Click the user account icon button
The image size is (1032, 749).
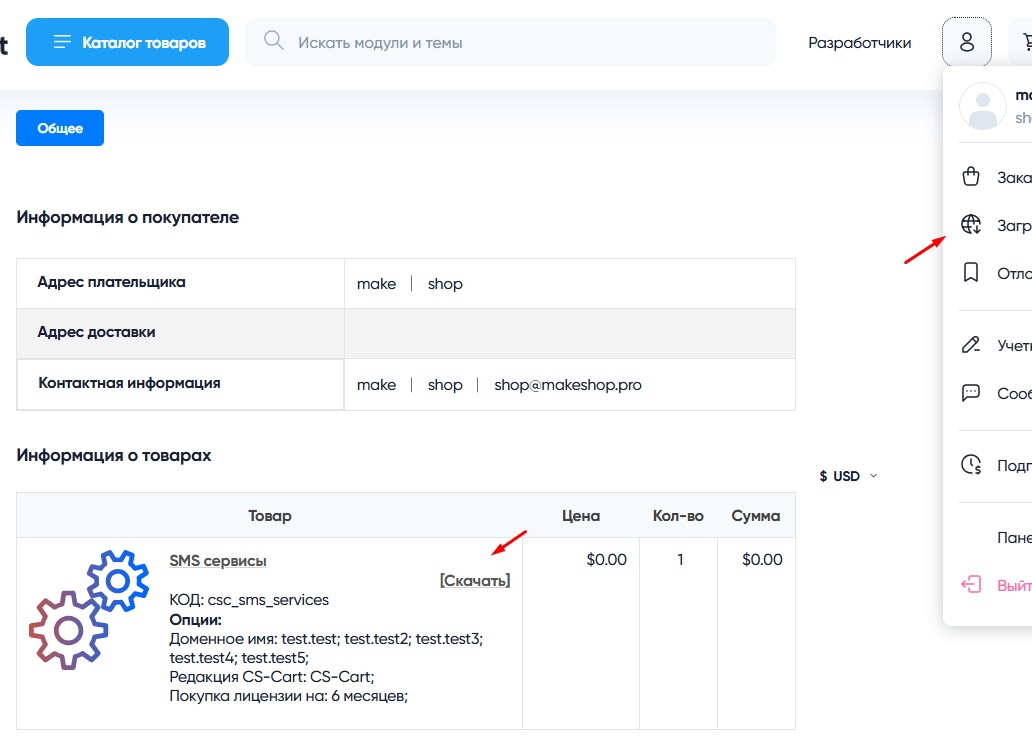[966, 42]
